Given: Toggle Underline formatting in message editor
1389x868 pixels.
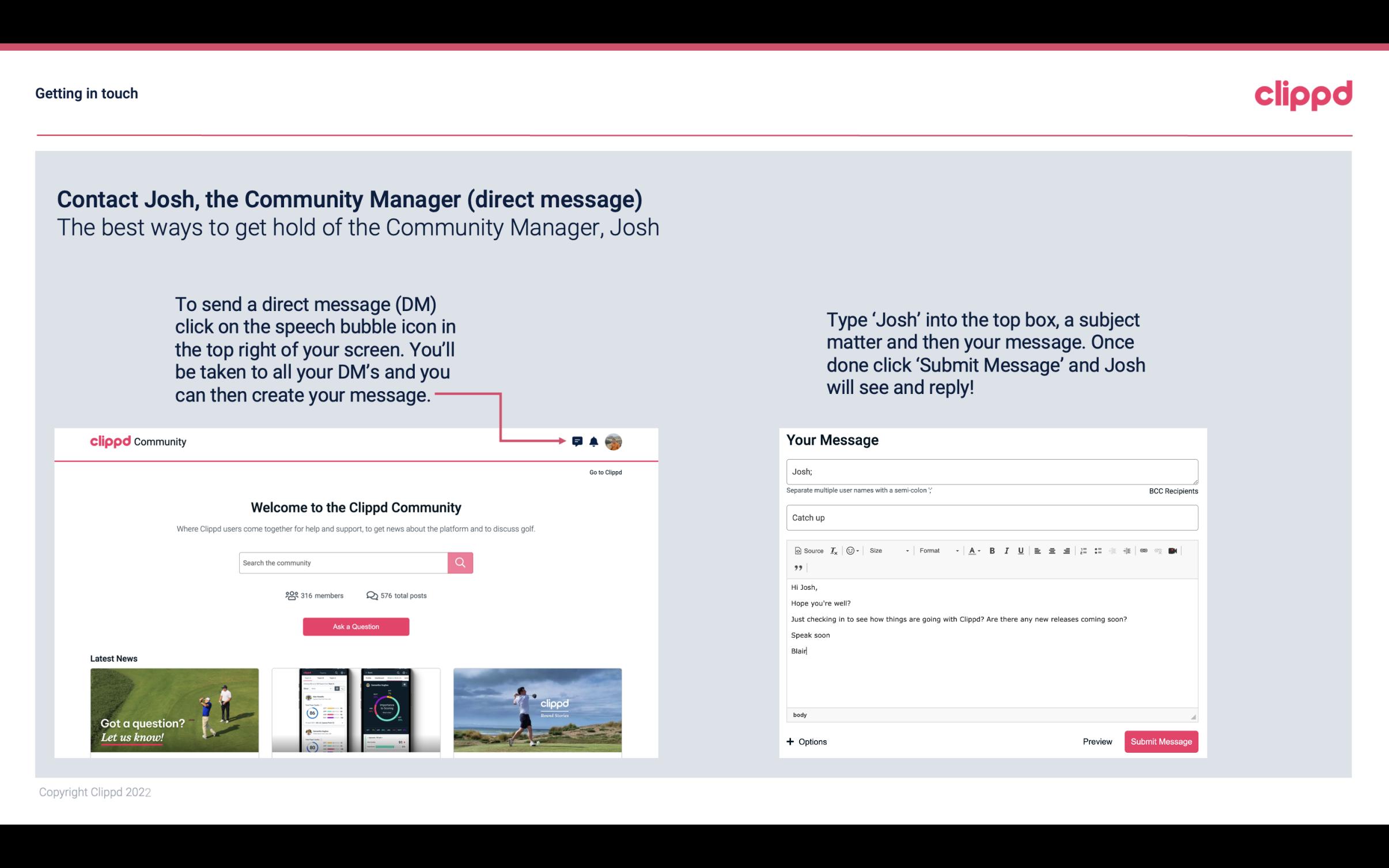Looking at the screenshot, I should pos(1022,550).
